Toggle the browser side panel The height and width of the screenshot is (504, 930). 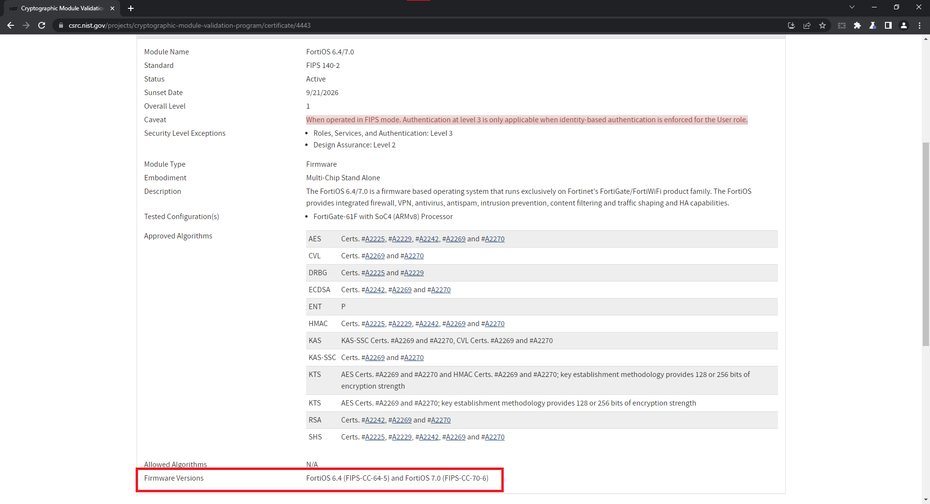(888, 25)
